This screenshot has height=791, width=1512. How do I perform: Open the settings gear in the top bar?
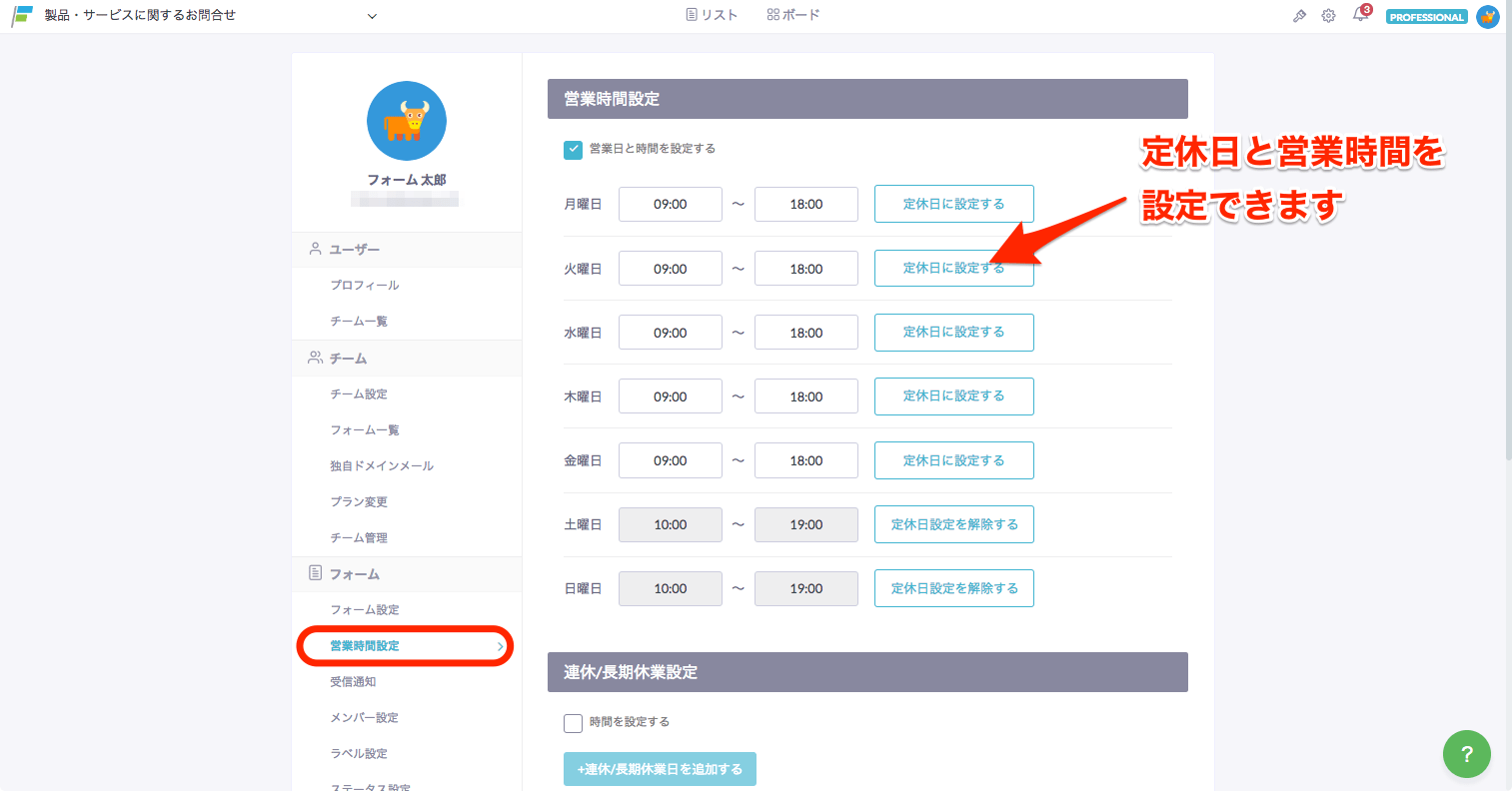(x=1328, y=15)
